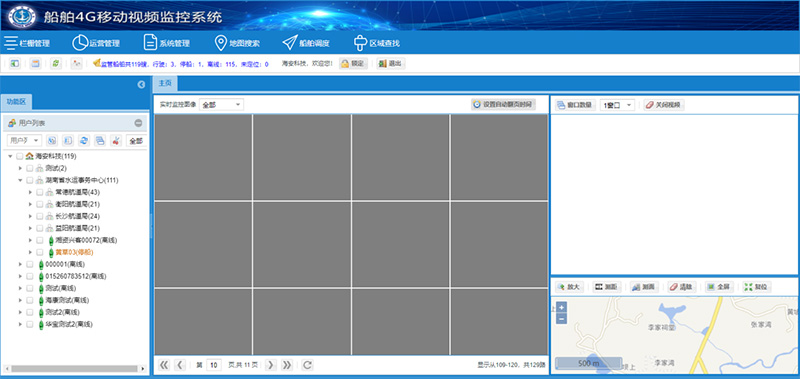This screenshot has width=800, height=379.
Task: Open the 运营管理 menu
Action: point(96,43)
